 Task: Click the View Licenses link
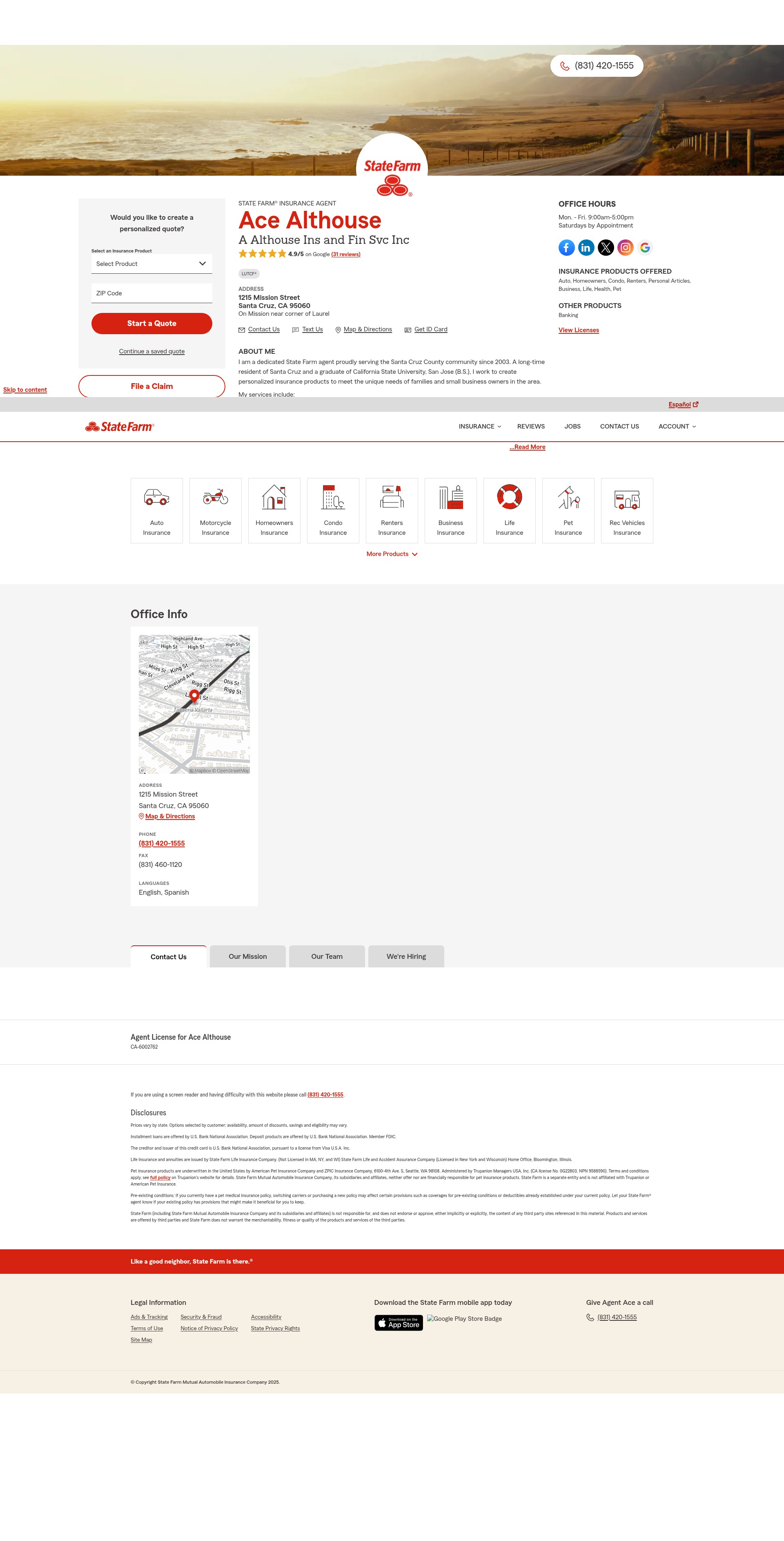tap(579, 330)
